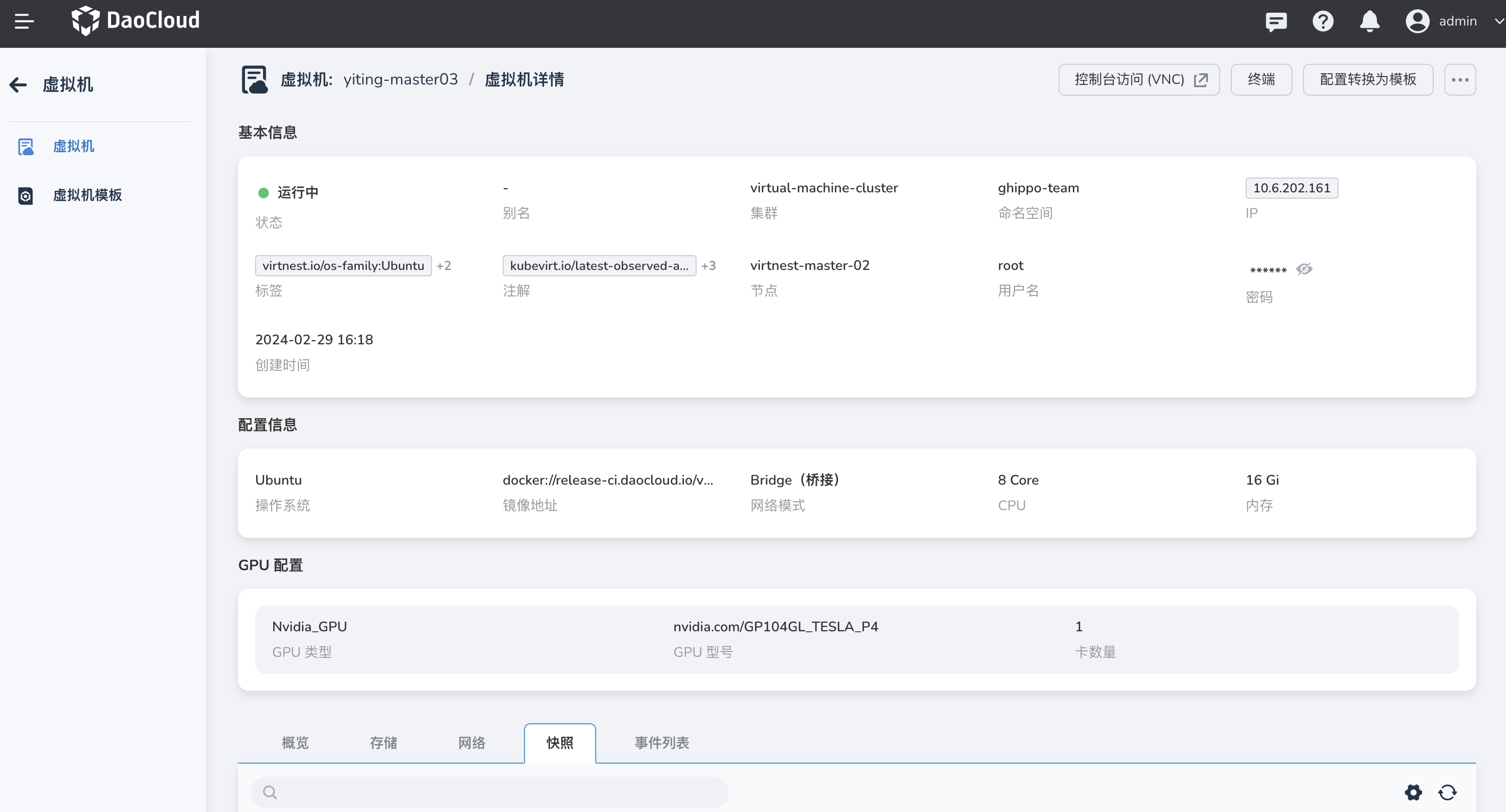Expand the +2 additional labels
Screen dimensions: 1506x812
(444, 265)
